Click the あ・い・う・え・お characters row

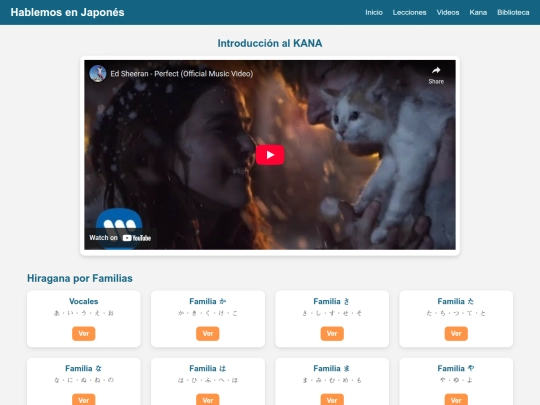coord(84,313)
